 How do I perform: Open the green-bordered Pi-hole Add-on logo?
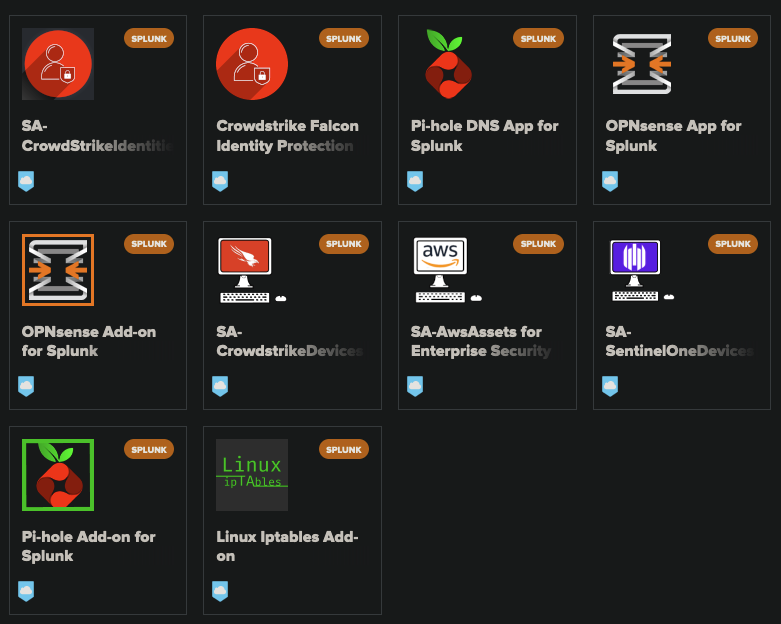tap(58, 475)
